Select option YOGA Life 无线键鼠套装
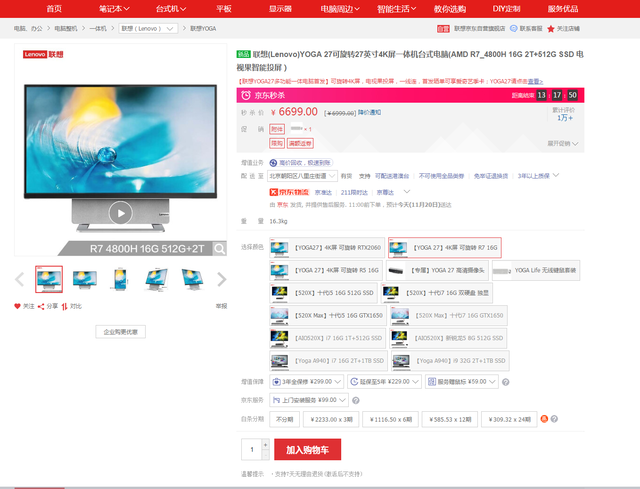This screenshot has height=489, width=640. pyautogui.click(x=536, y=270)
